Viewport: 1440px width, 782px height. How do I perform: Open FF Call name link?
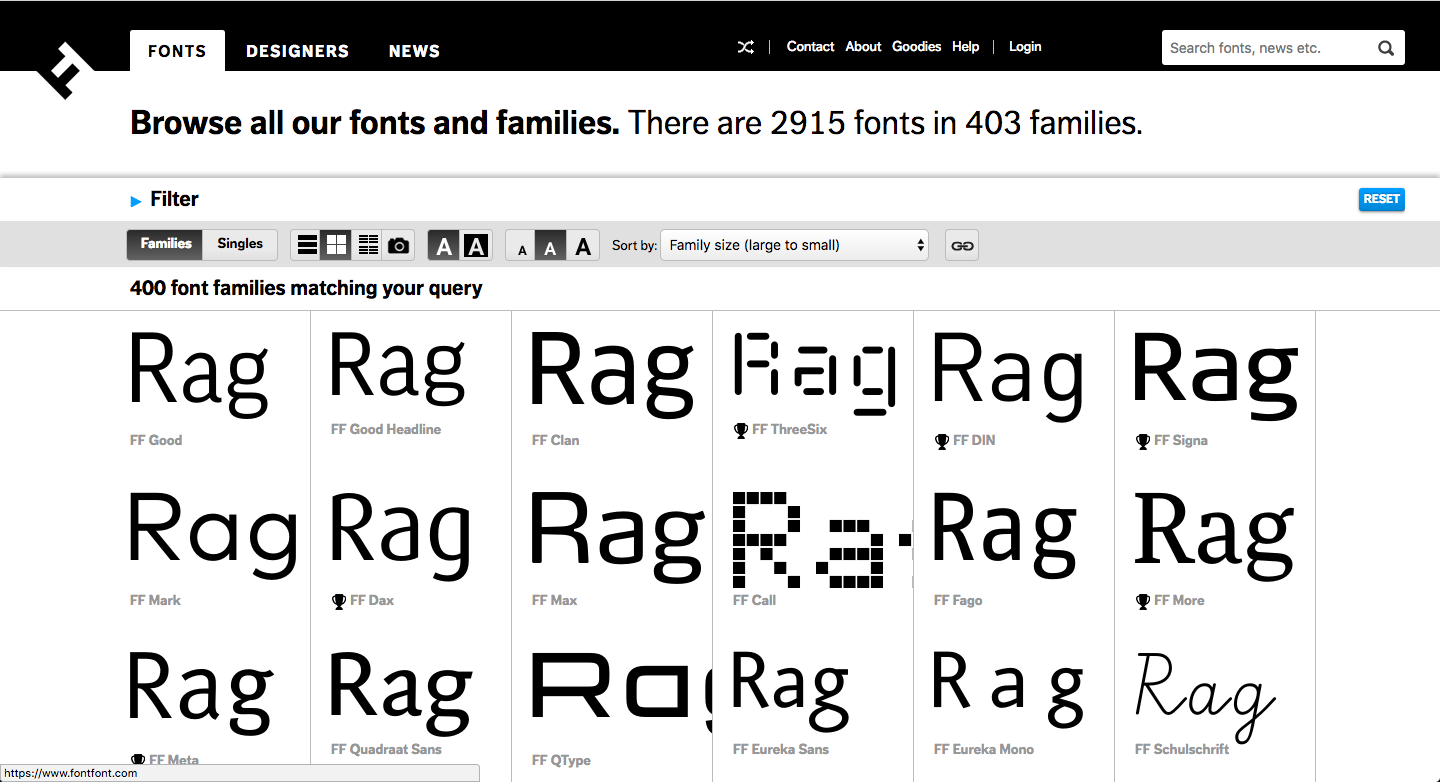(x=755, y=601)
